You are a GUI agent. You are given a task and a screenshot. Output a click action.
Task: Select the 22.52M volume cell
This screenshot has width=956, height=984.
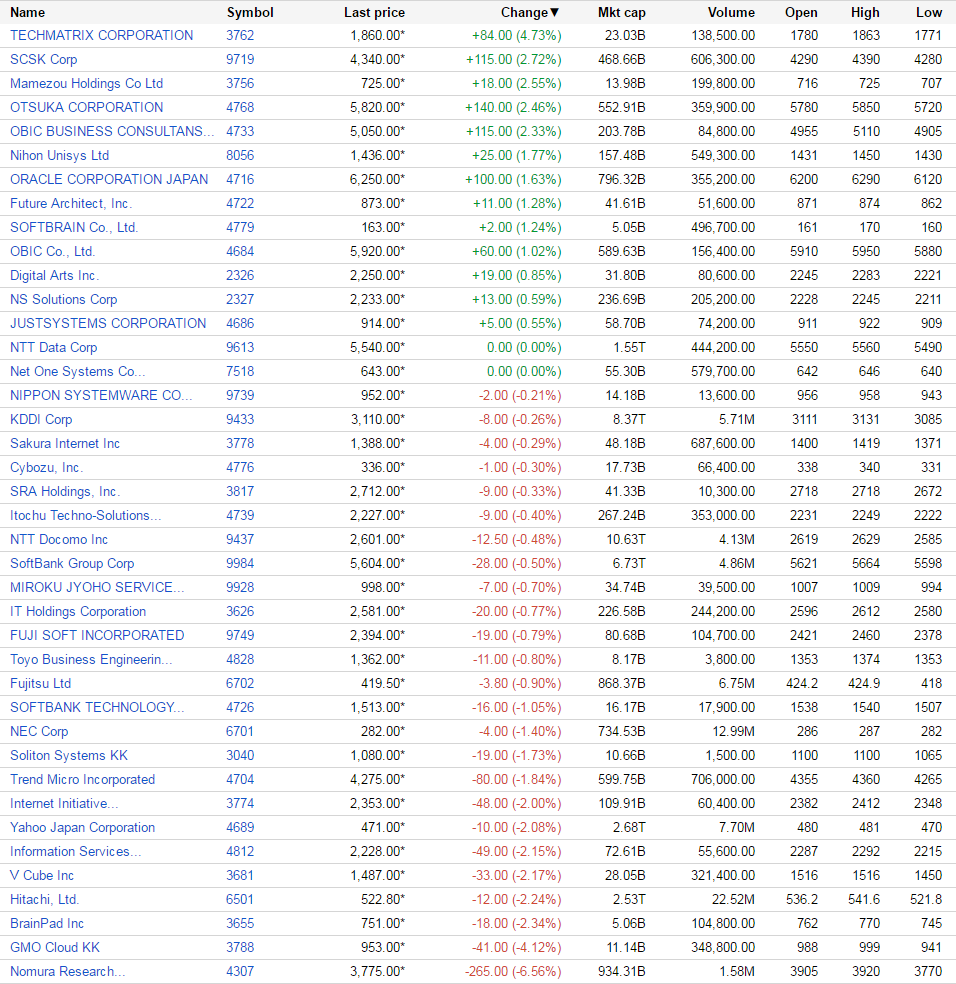(733, 899)
